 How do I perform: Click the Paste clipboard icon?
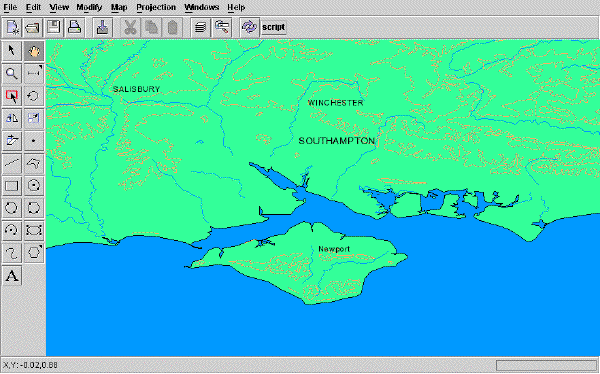click(x=172, y=28)
